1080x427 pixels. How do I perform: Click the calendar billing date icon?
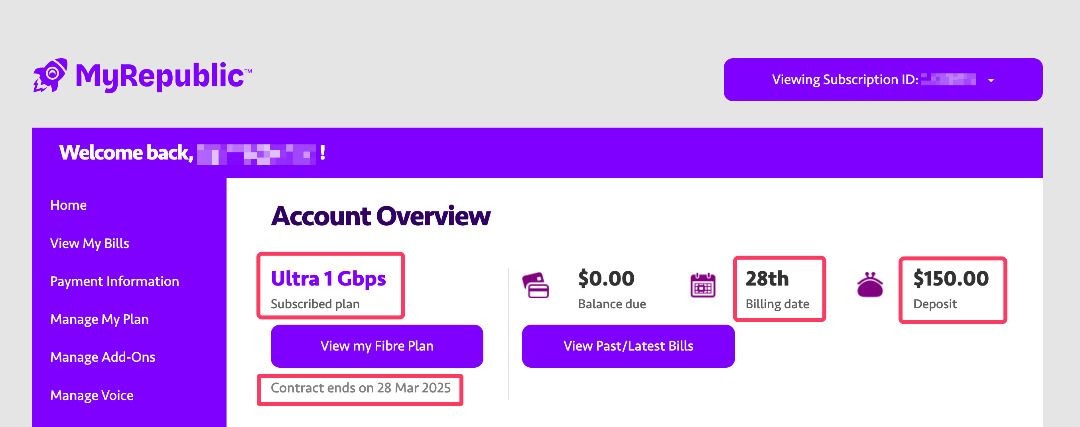[x=703, y=285]
